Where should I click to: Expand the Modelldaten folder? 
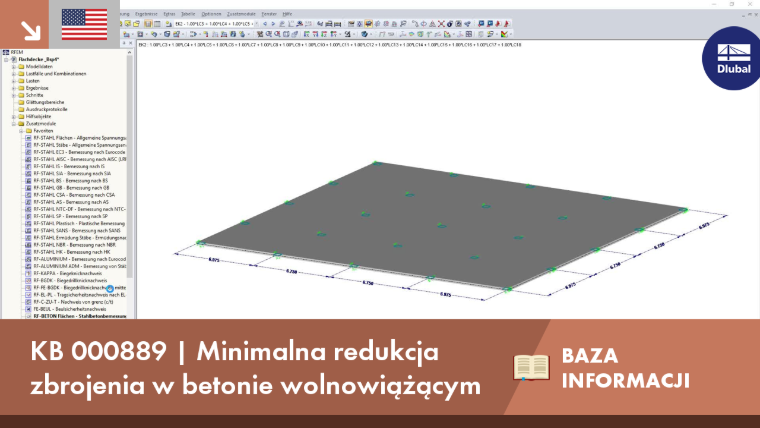(x=14, y=66)
